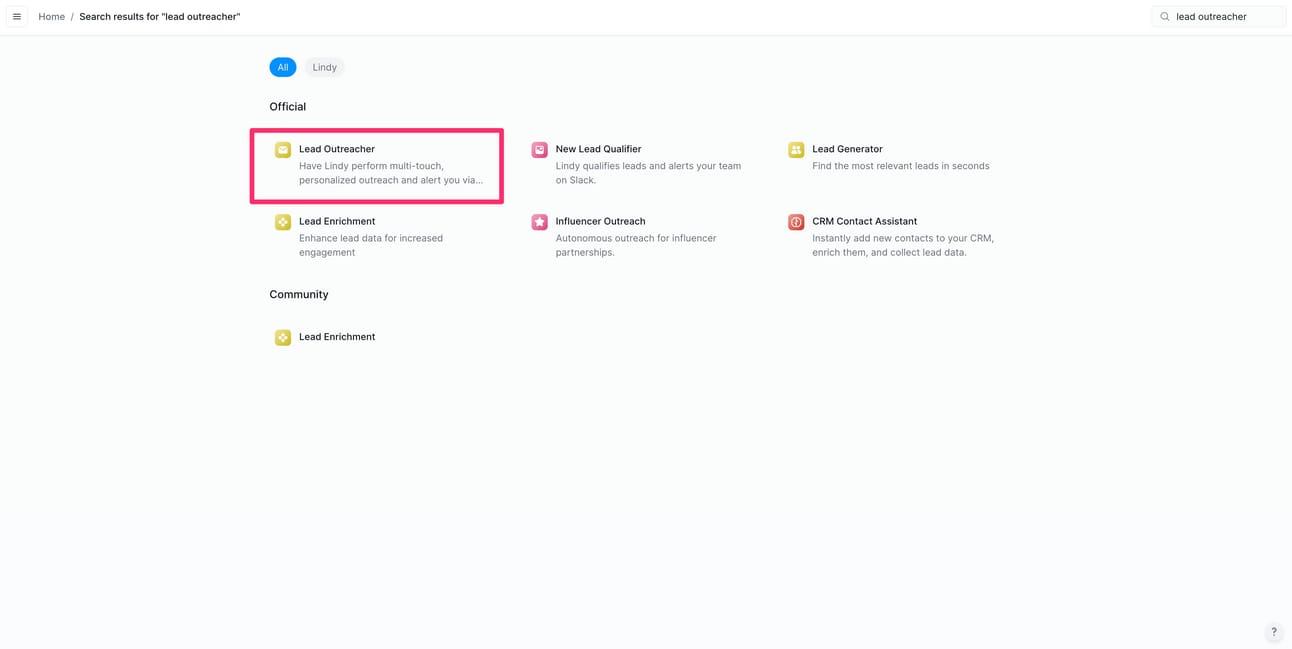Click the search magnifier icon
The width and height of the screenshot is (1292, 649).
click(x=1165, y=16)
